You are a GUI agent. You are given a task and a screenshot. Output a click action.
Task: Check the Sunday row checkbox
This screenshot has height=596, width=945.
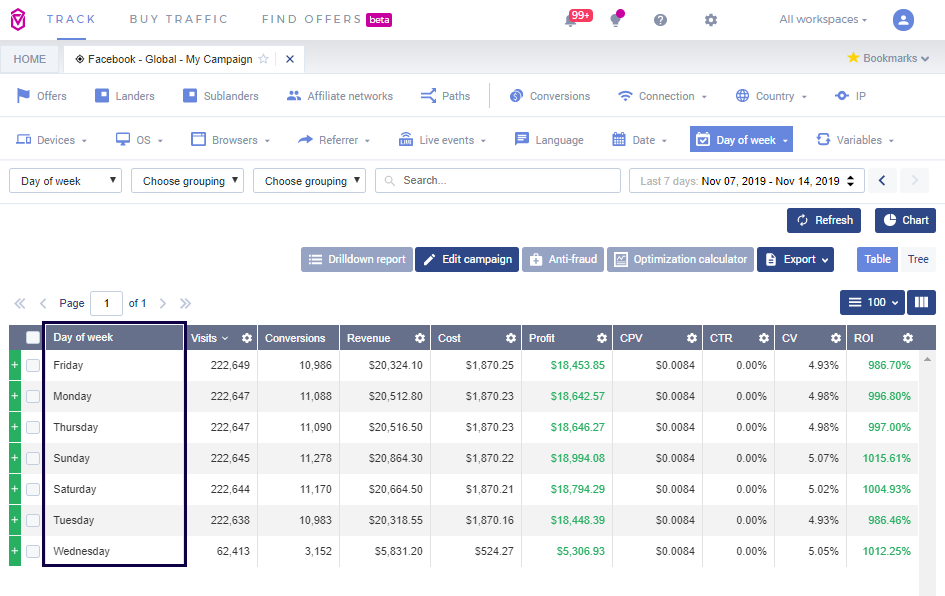tap(33, 459)
